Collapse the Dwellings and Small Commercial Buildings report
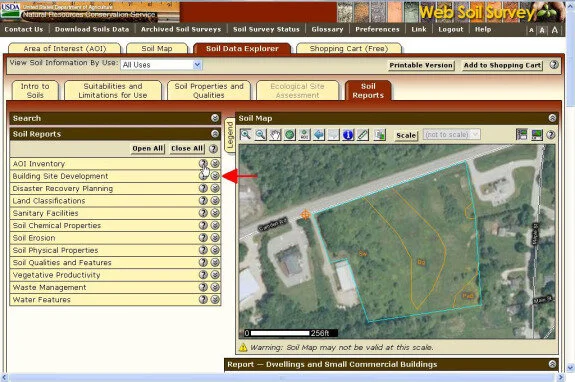 pos(552,364)
